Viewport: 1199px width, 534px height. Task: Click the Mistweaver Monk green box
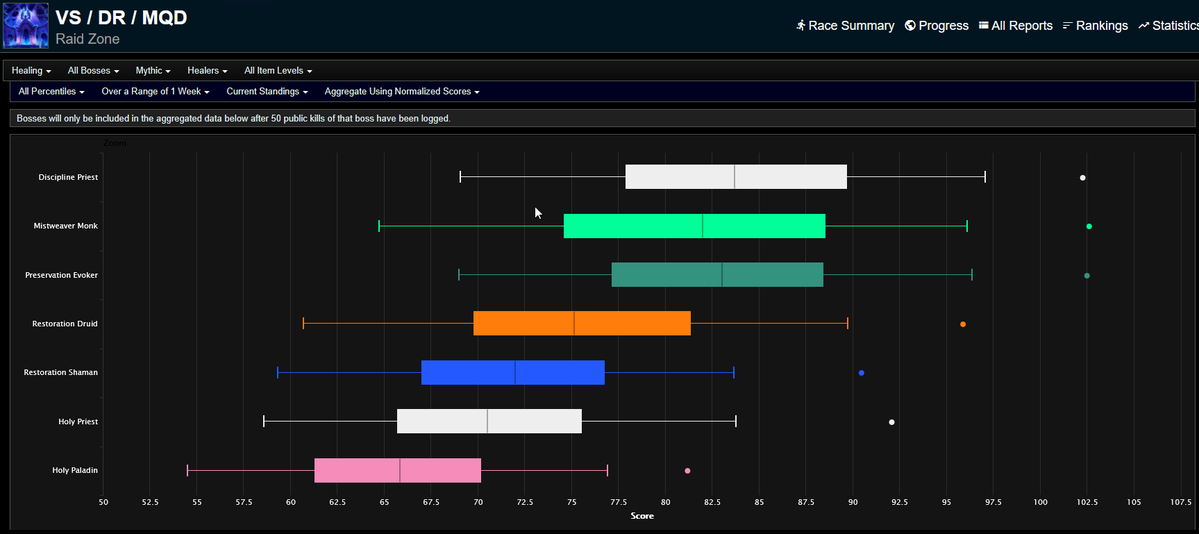click(694, 226)
